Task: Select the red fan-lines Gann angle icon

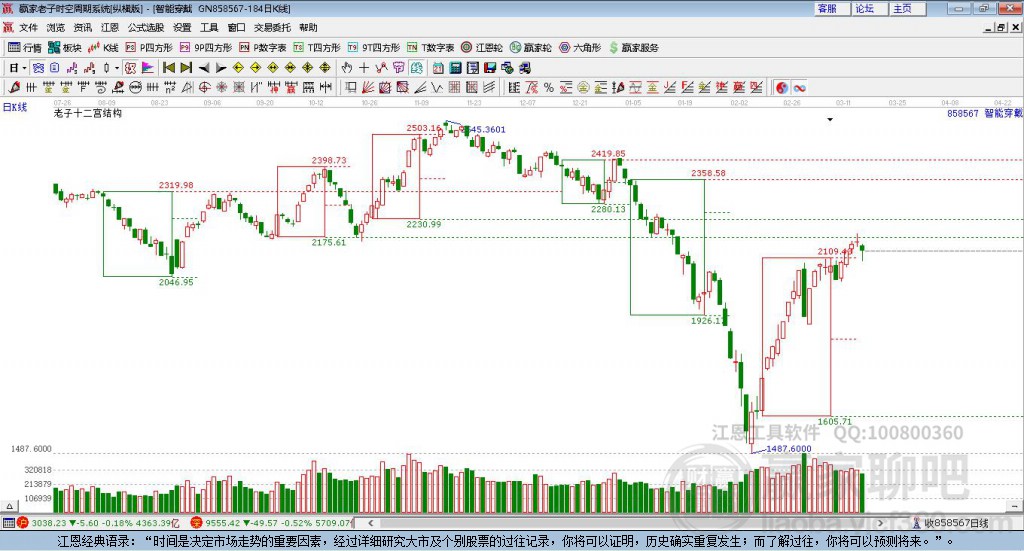Action: [x=368, y=87]
